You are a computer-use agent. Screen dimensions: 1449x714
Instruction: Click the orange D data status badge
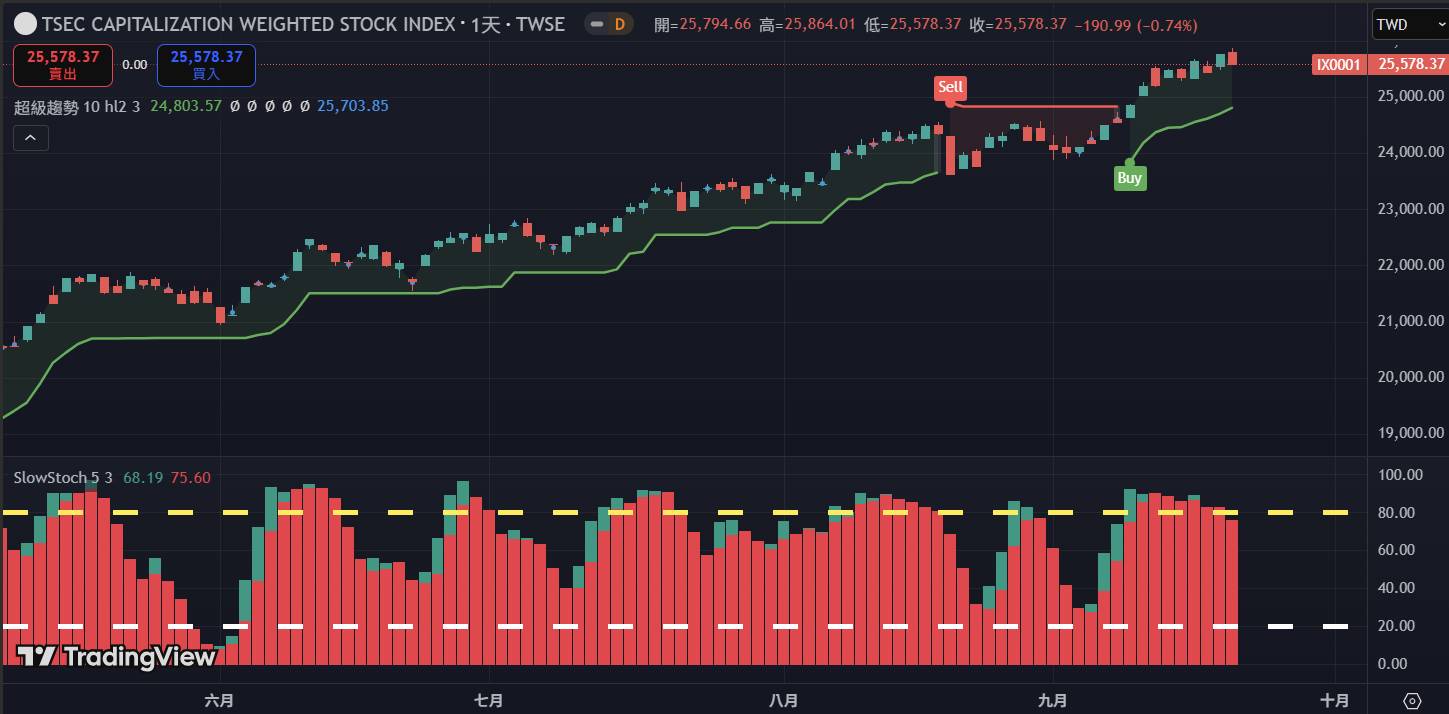[619, 24]
